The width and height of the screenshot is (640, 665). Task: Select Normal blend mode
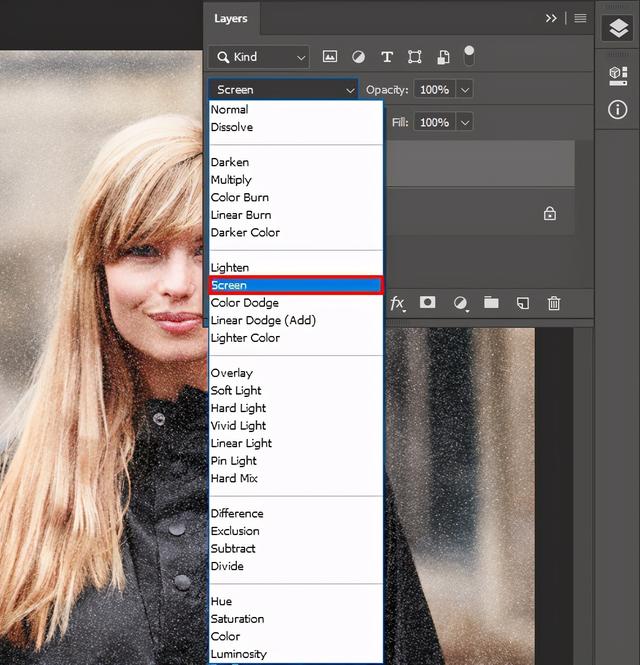pos(296,109)
